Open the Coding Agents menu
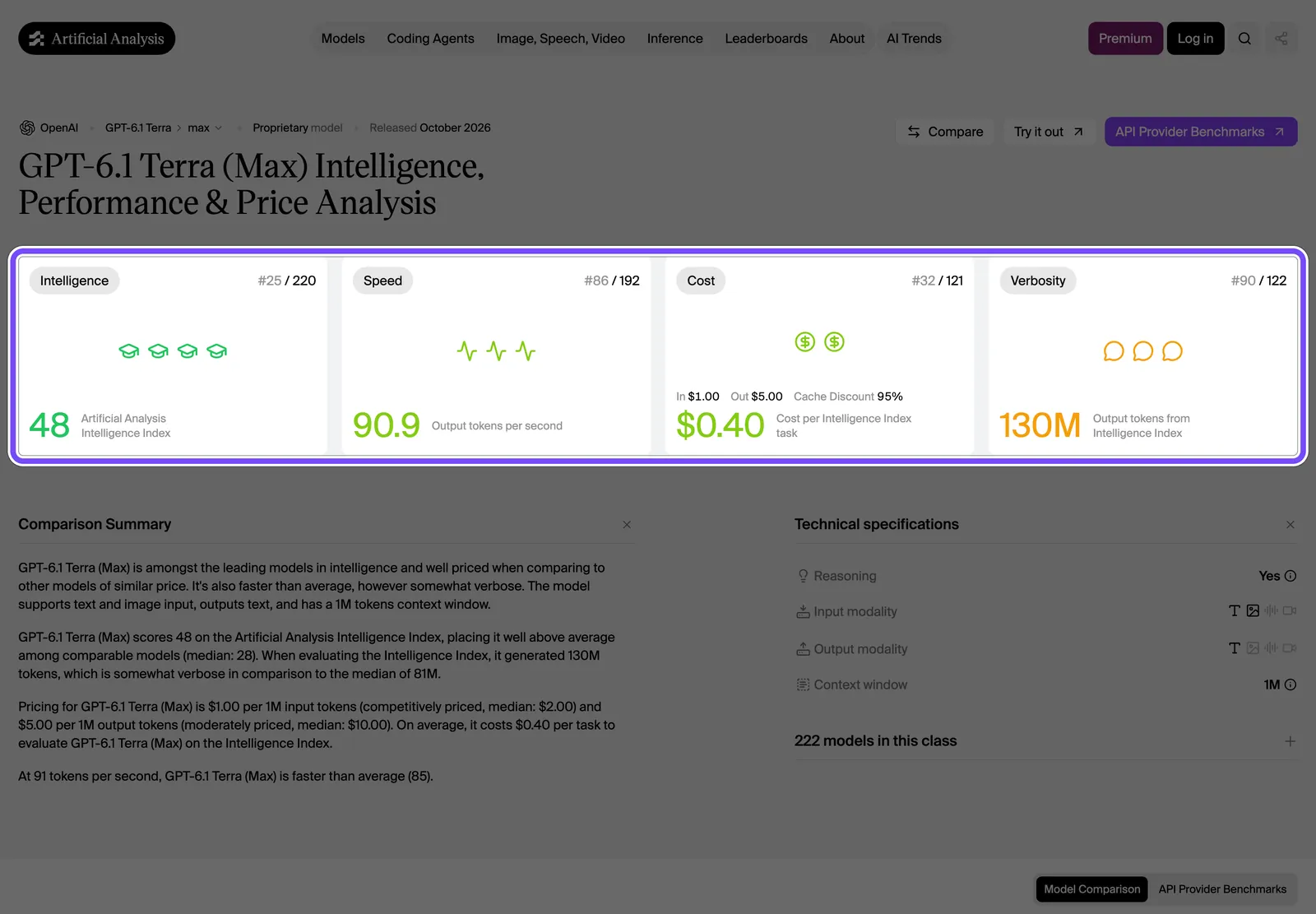 430,39
